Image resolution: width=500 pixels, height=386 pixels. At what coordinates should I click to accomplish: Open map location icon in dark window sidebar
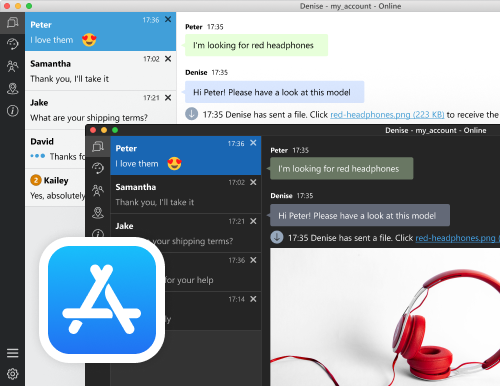pyautogui.click(x=98, y=213)
